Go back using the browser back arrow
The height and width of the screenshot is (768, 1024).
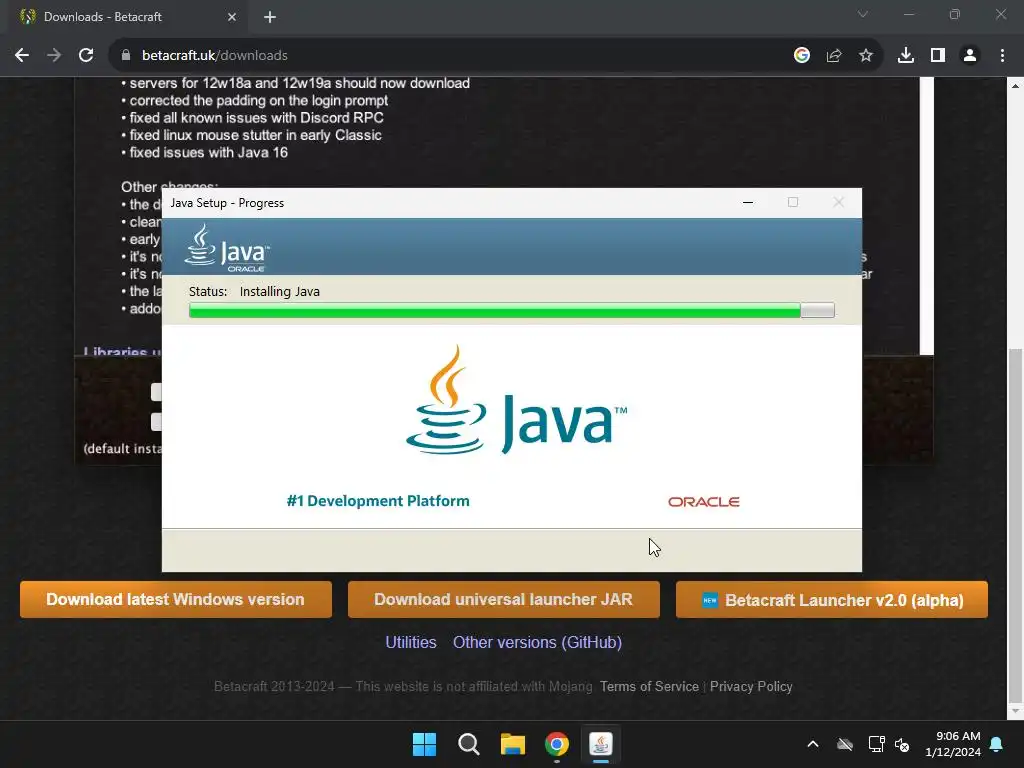22,56
